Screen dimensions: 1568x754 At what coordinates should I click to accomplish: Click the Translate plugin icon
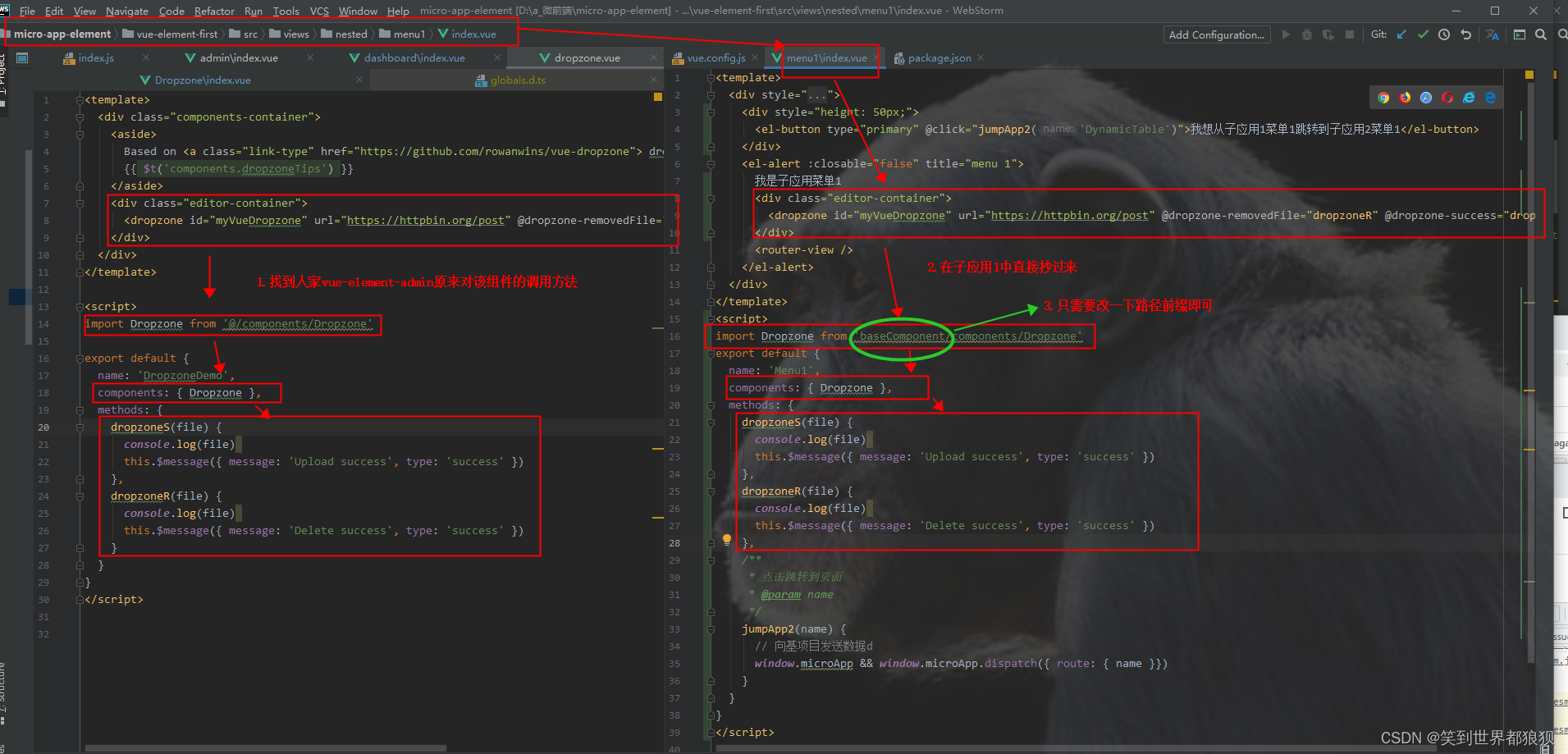pos(1493,34)
